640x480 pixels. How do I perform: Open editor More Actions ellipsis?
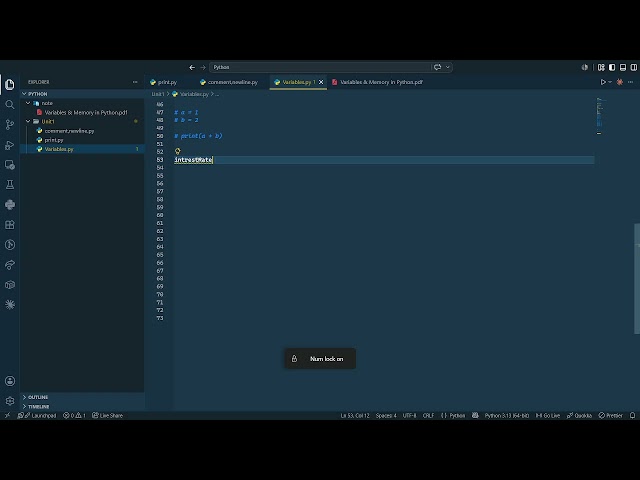pos(631,82)
